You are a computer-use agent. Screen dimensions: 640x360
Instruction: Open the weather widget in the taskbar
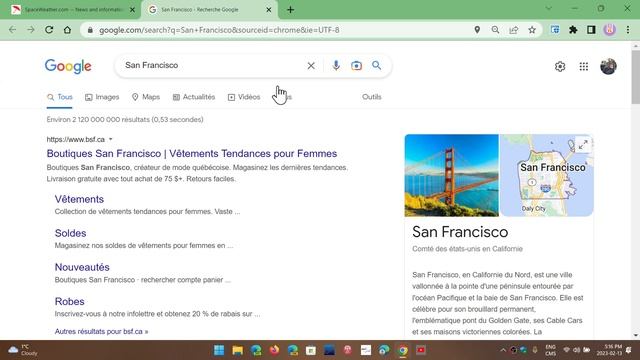23,350
